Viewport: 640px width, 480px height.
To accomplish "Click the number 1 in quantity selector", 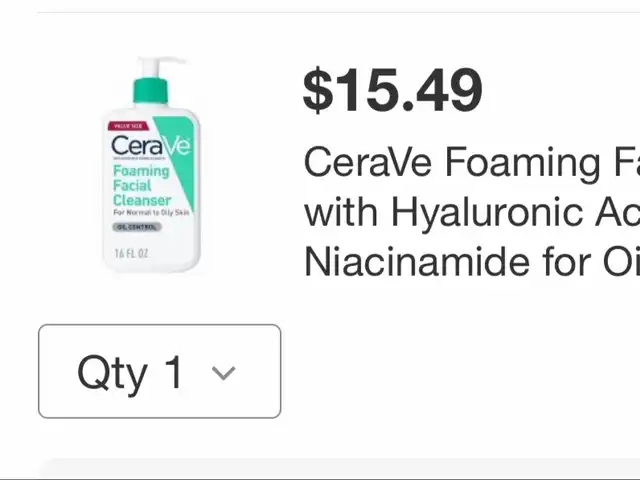I will tap(174, 371).
